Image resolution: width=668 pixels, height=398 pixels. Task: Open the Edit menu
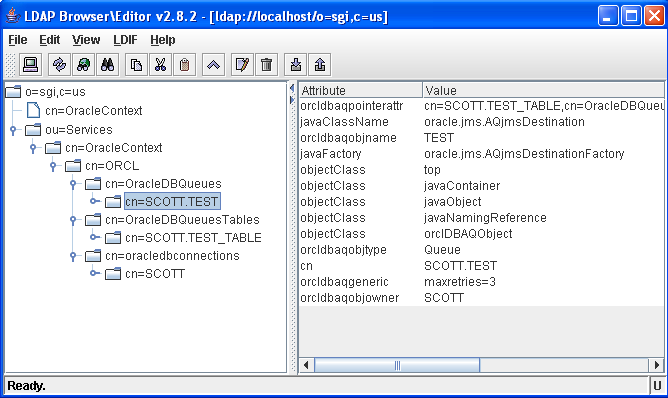pyautogui.click(x=49, y=40)
